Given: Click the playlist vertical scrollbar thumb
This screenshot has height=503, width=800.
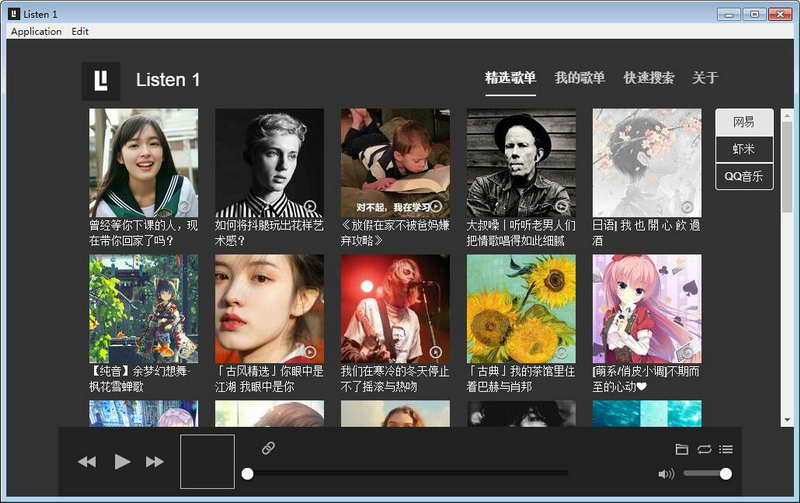Looking at the screenshot, I should pos(787,167).
